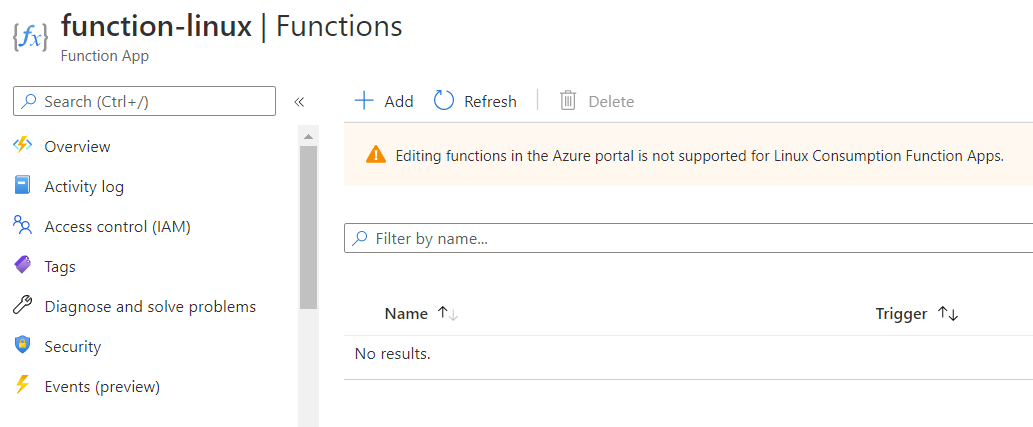
Task: Click the Activity log book icon
Action: click(x=22, y=186)
